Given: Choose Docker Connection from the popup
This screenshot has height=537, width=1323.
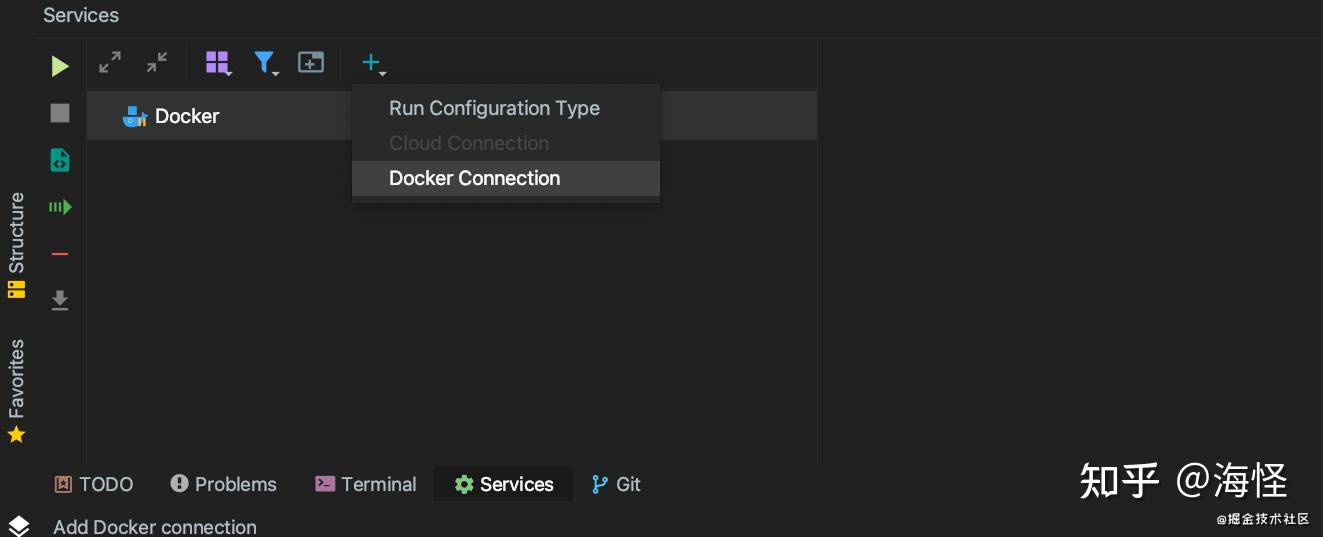Looking at the screenshot, I should [474, 178].
